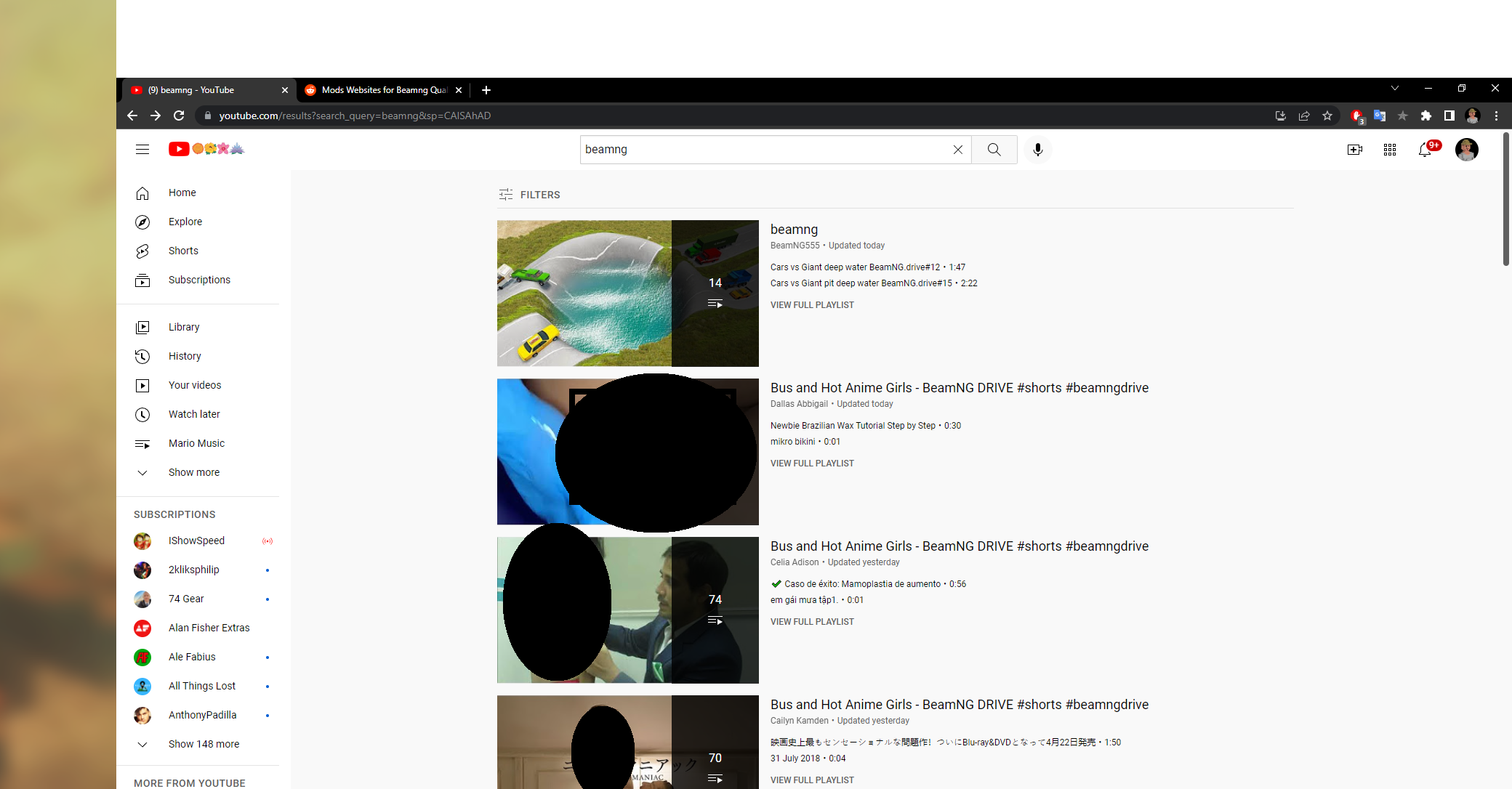This screenshot has height=789, width=1512.
Task: Bookmark this page with the star icon
Action: click(x=1327, y=116)
